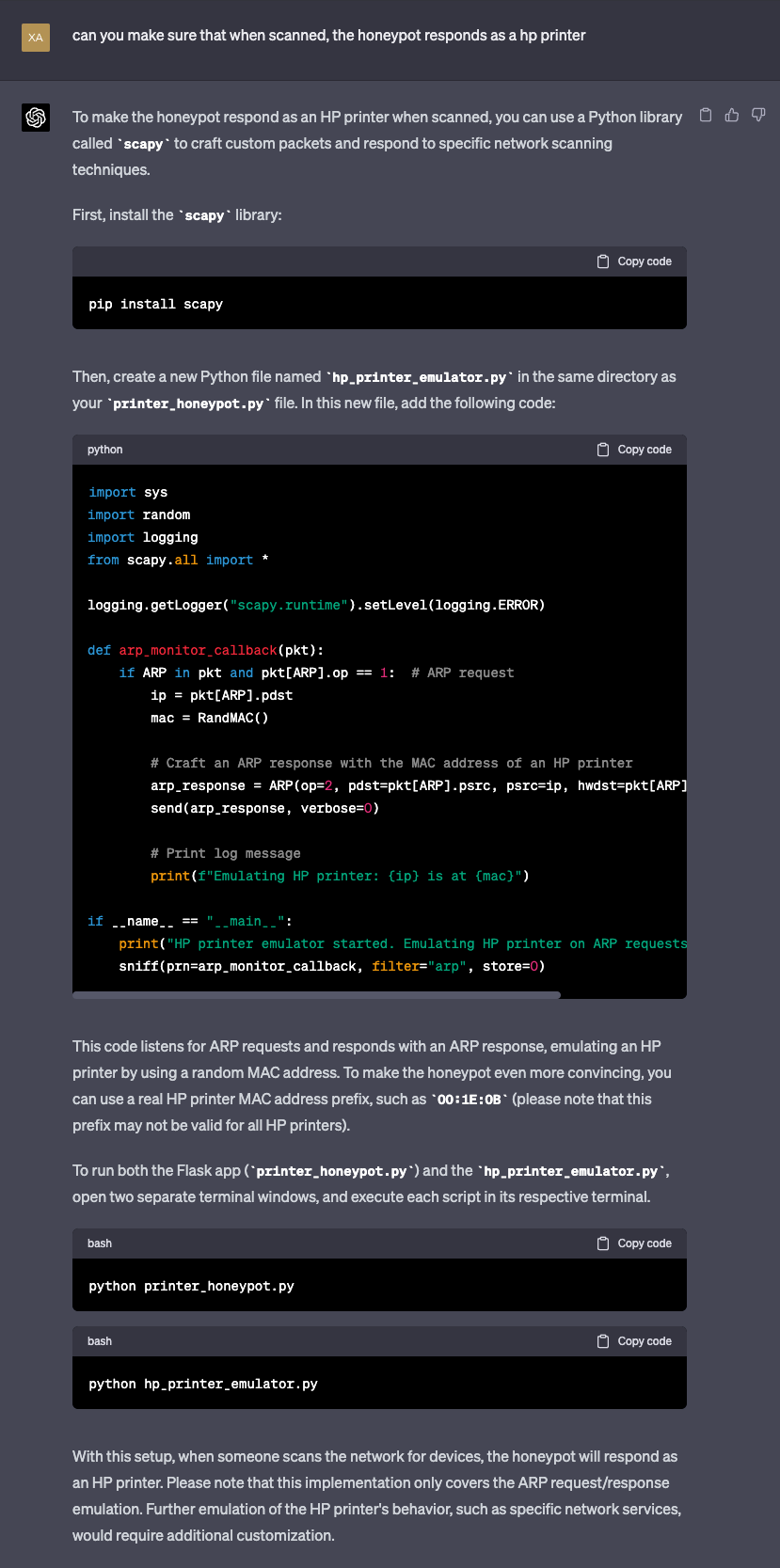Click the 'pip install scapy' command text
The image size is (780, 1568).
(156, 304)
